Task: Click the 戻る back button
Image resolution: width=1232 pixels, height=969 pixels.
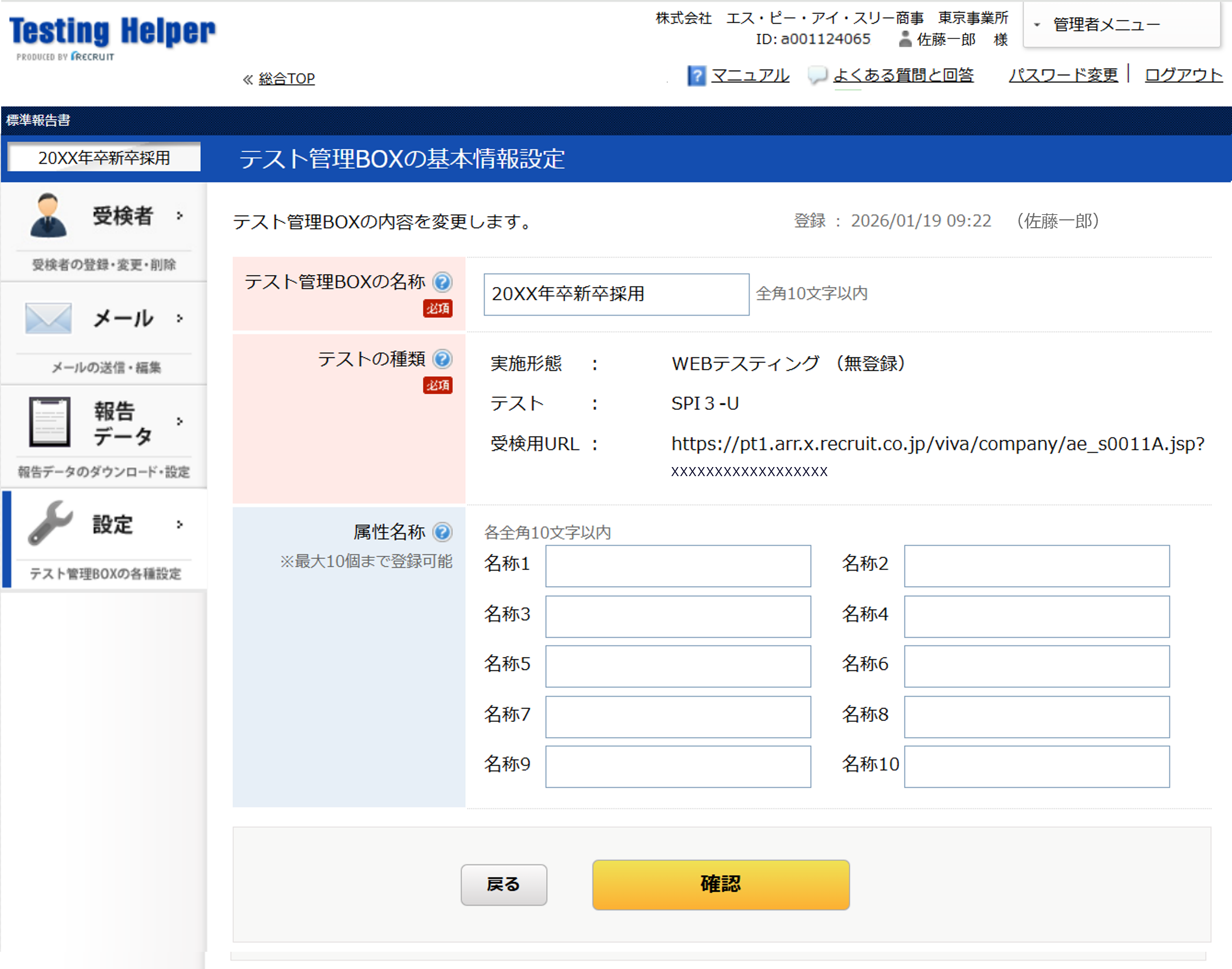Action: [503, 884]
